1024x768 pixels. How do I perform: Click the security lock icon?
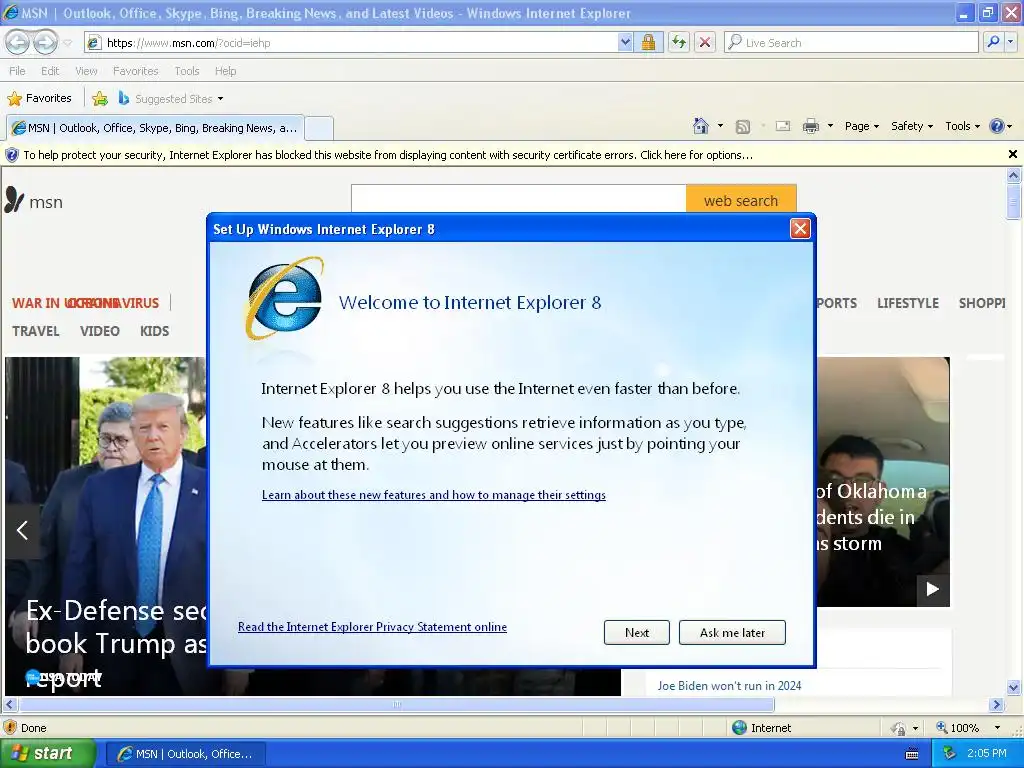click(648, 43)
